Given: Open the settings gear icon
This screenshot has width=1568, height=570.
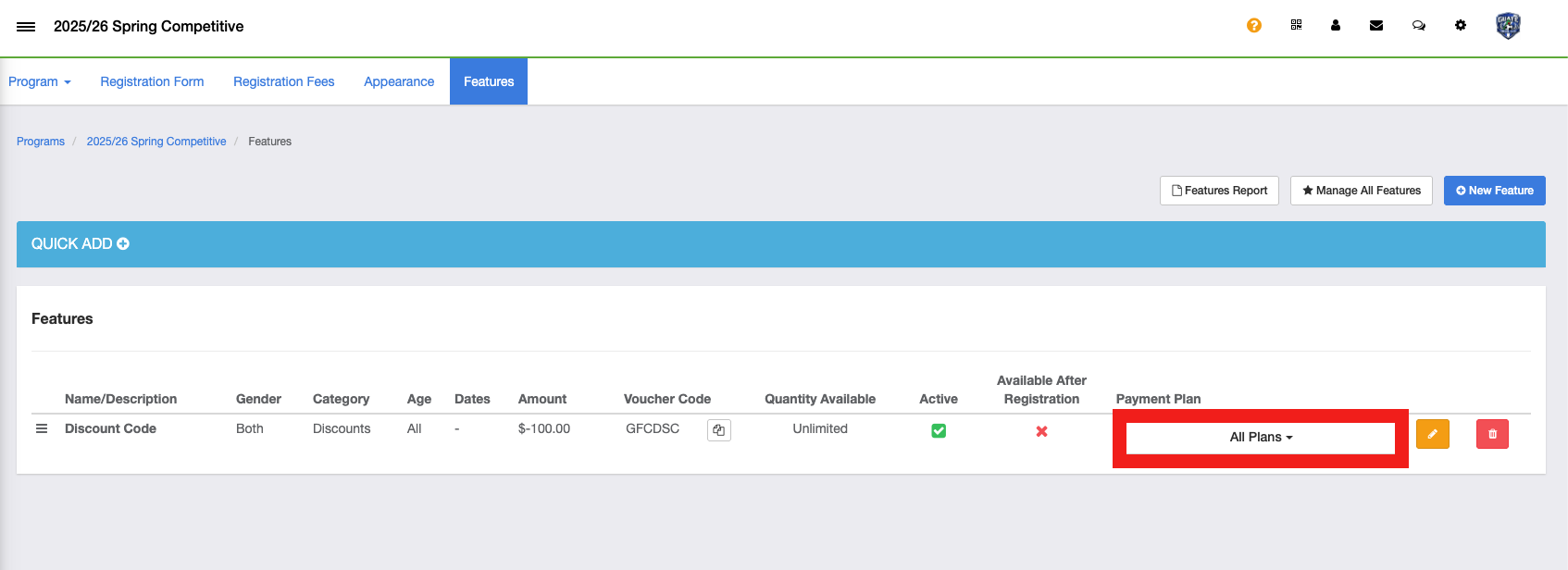Looking at the screenshot, I should (x=1461, y=26).
